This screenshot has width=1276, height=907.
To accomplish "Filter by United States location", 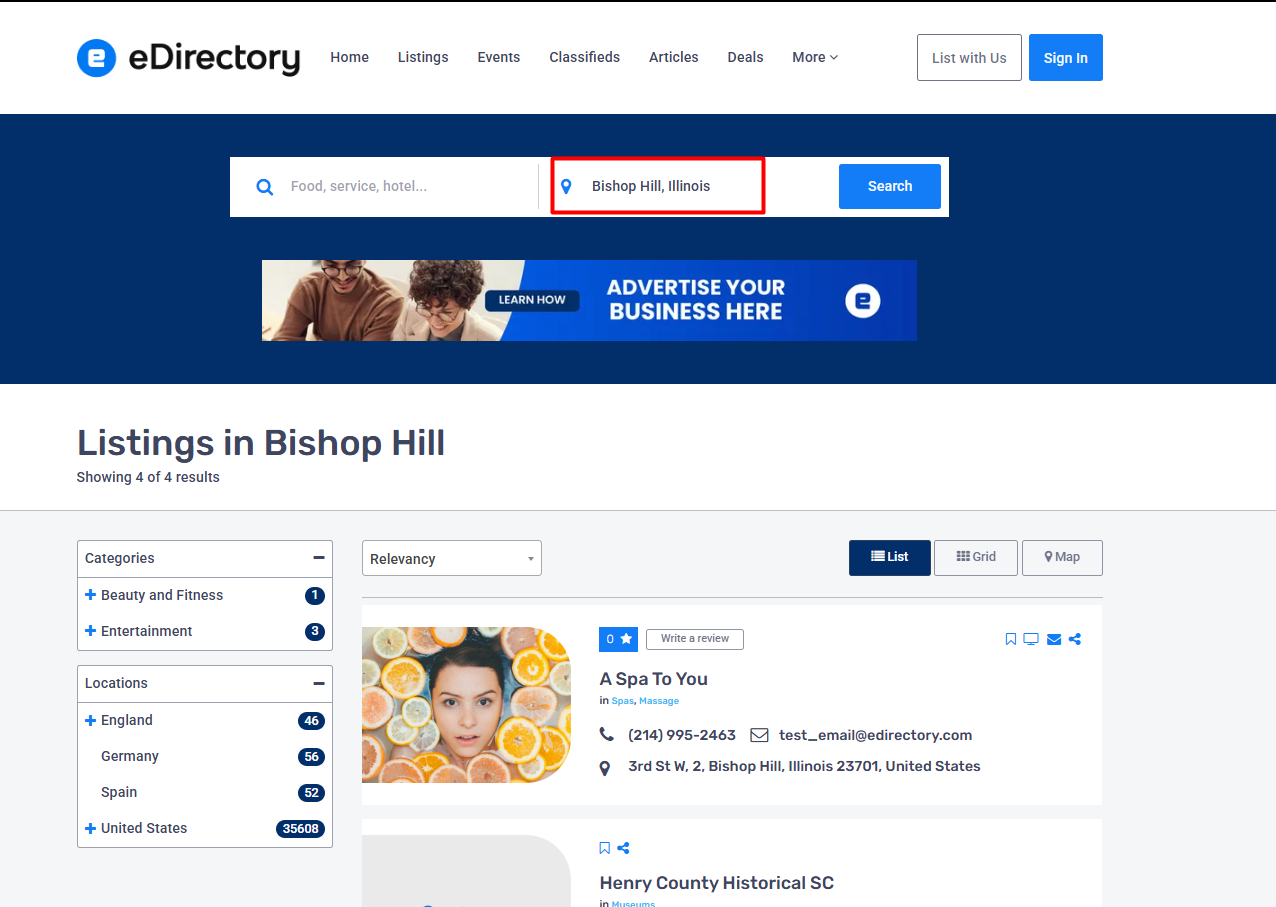I will pyautogui.click(x=144, y=828).
